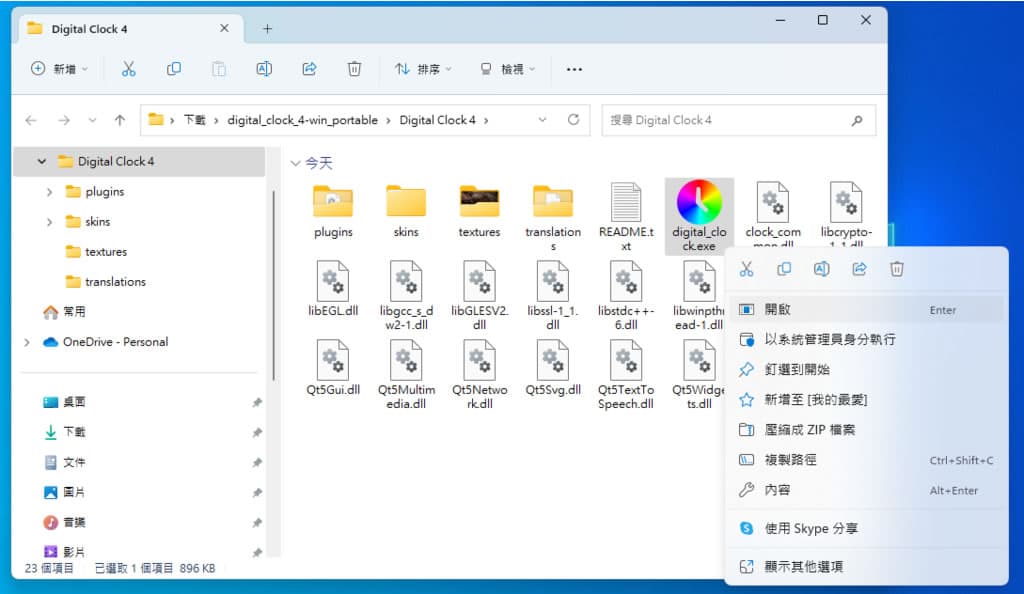Screen dimensions: 1024x594
Task: Click the Copy icon in the context menu
Action: click(784, 269)
